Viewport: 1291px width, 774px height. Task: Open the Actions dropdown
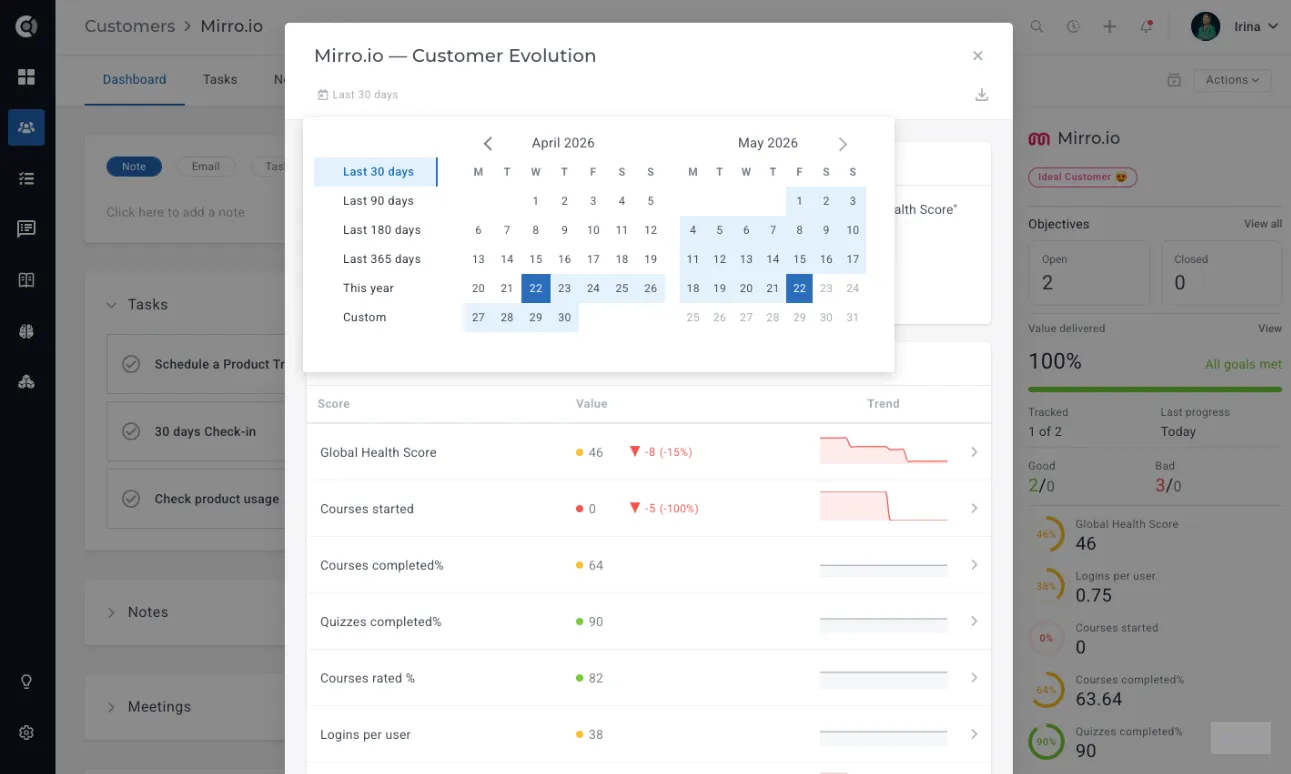[x=1232, y=80]
